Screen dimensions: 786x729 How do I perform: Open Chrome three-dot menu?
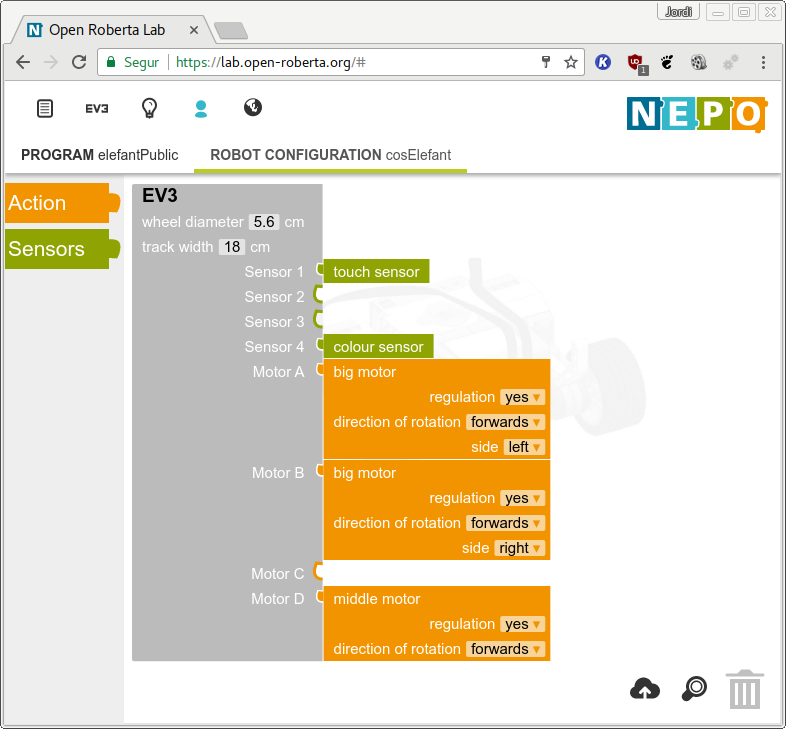[763, 62]
